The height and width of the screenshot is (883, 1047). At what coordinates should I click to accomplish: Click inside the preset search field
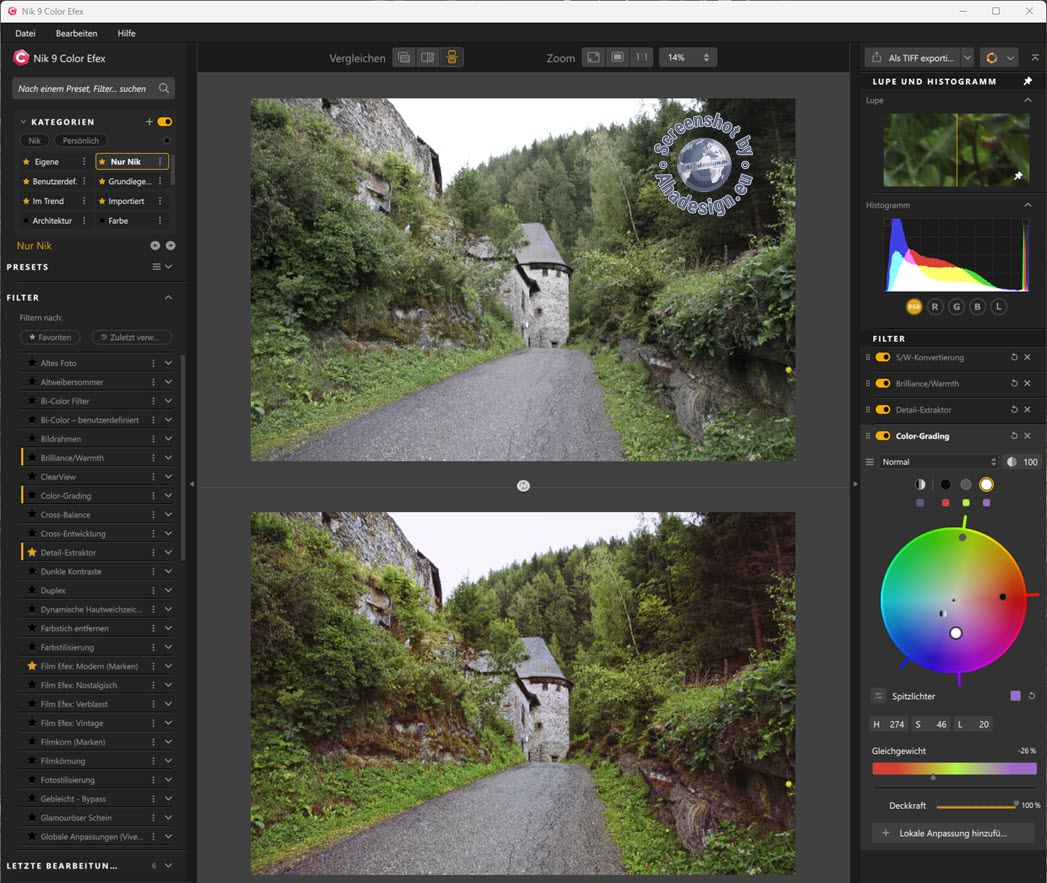pos(85,88)
